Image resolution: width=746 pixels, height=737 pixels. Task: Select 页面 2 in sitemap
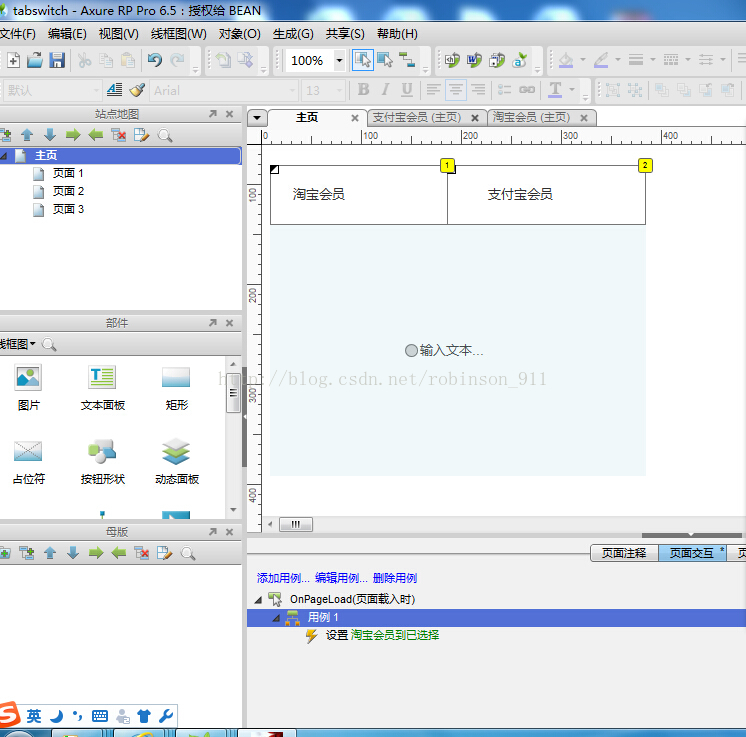click(68, 191)
